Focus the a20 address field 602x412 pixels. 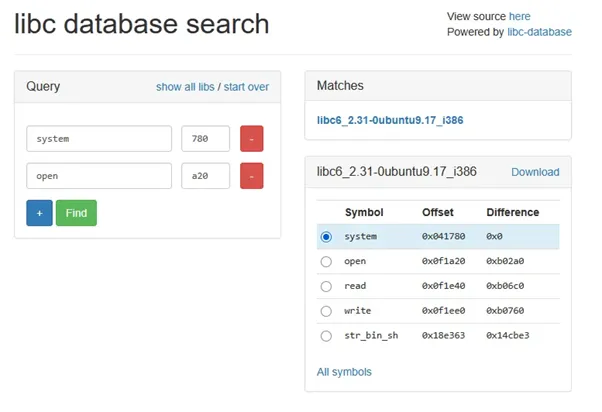(205, 176)
